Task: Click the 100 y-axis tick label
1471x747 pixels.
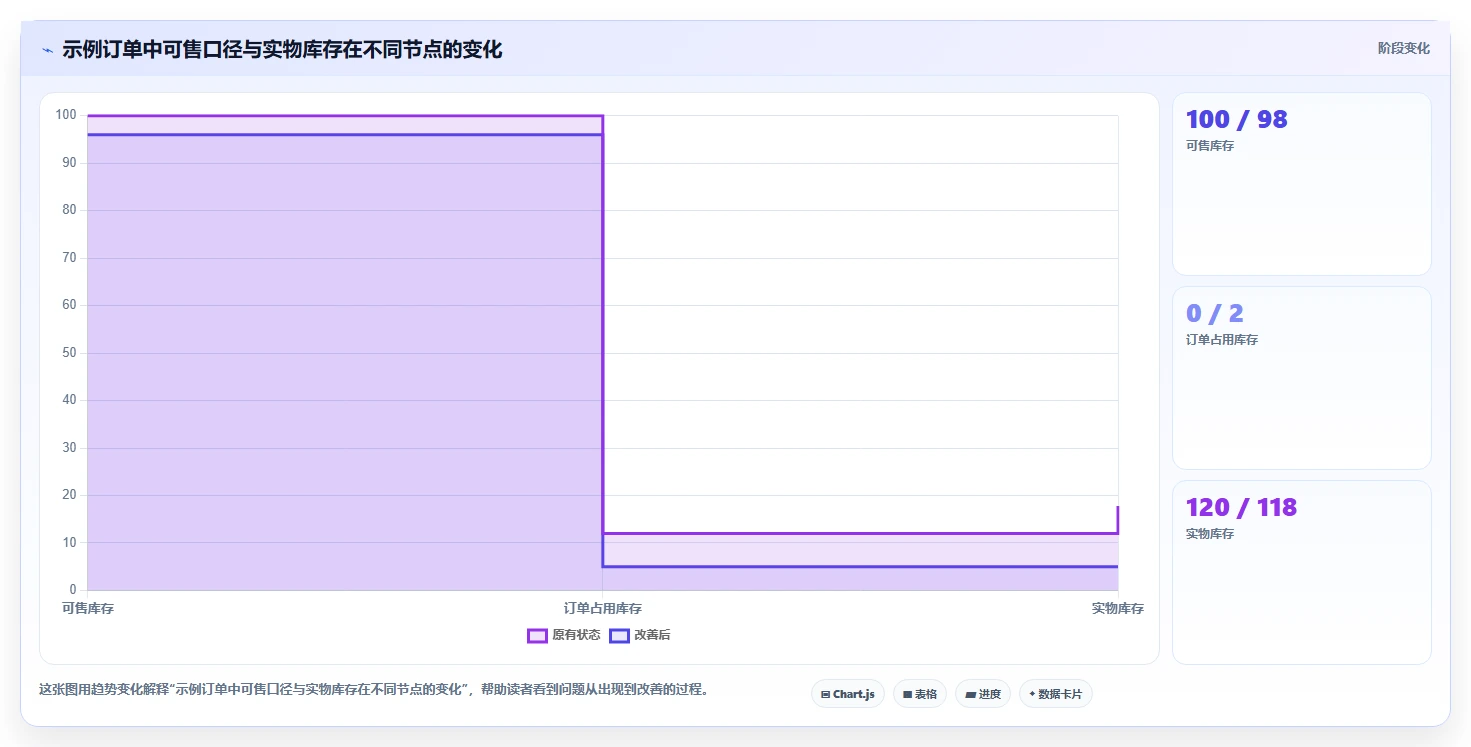Action: tap(66, 115)
